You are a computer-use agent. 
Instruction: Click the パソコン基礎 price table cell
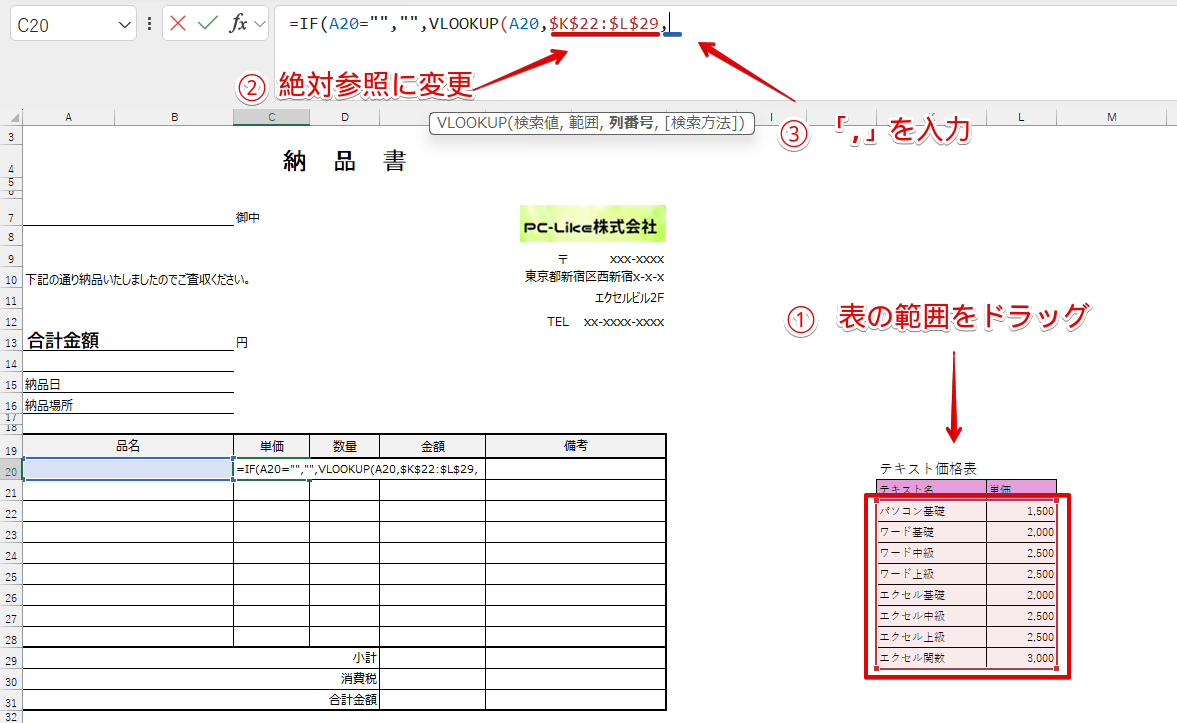932,511
